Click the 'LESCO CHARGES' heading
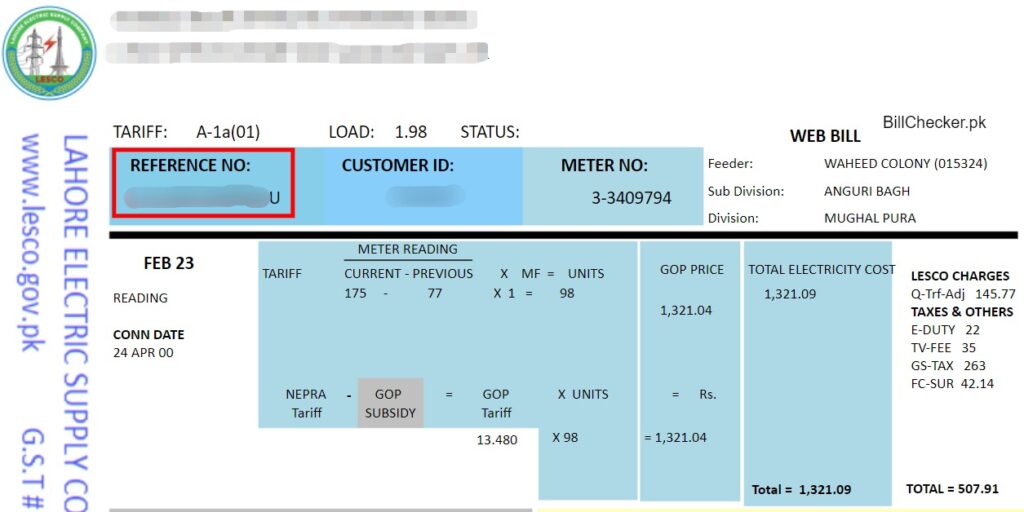1024x512 pixels. click(x=960, y=276)
